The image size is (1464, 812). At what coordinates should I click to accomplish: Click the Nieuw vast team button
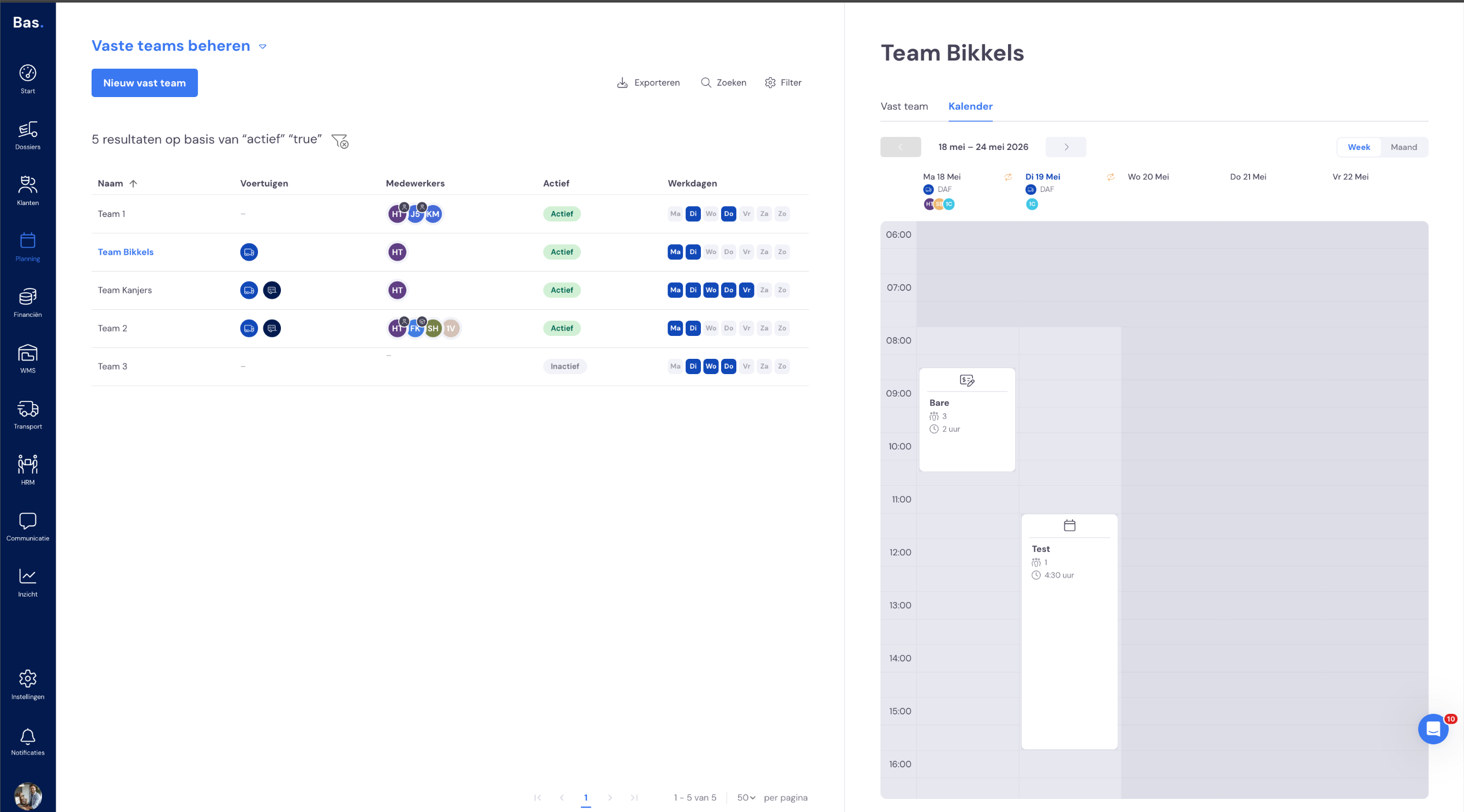145,83
